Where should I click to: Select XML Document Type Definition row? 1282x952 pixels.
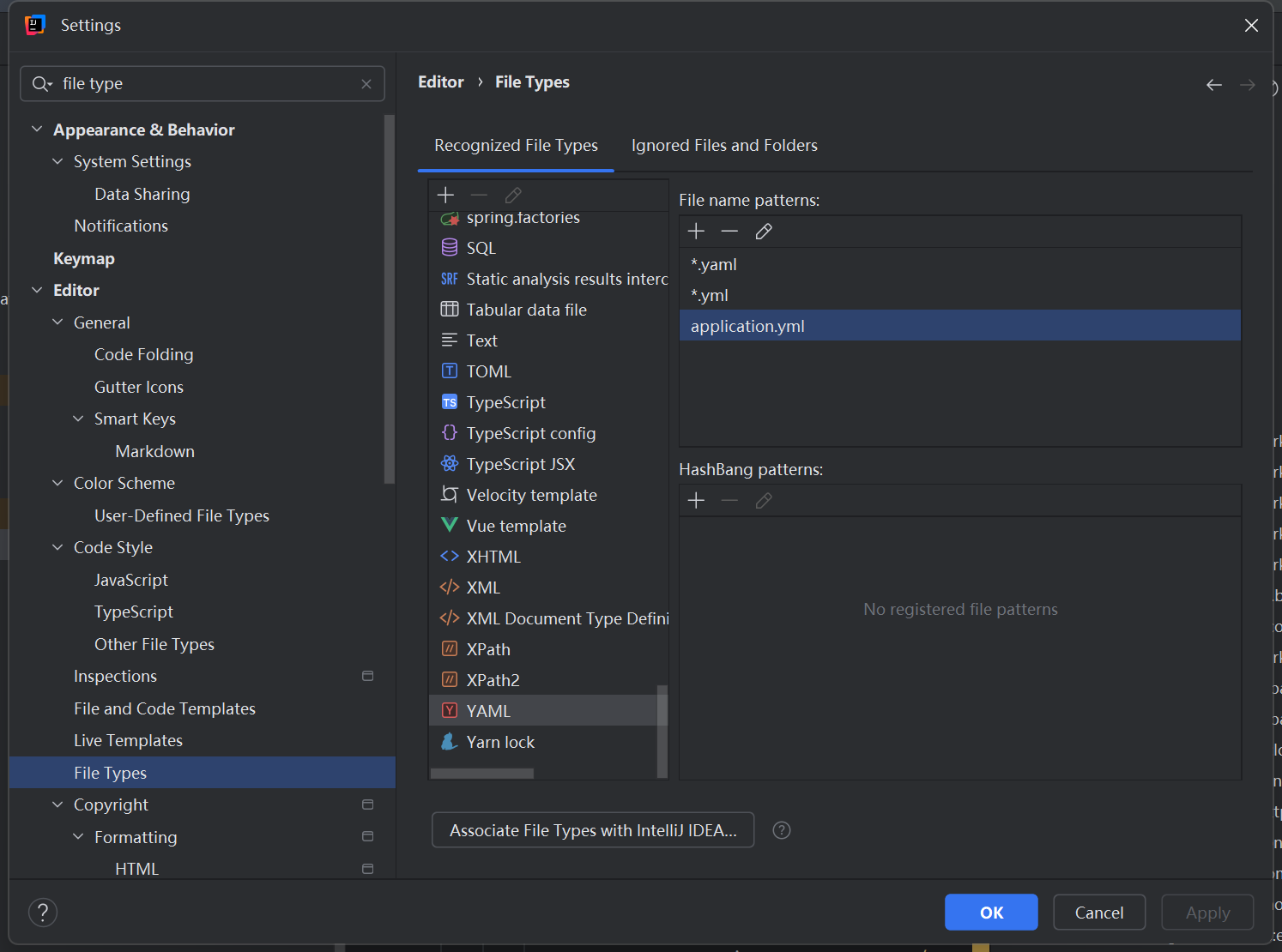(x=547, y=618)
